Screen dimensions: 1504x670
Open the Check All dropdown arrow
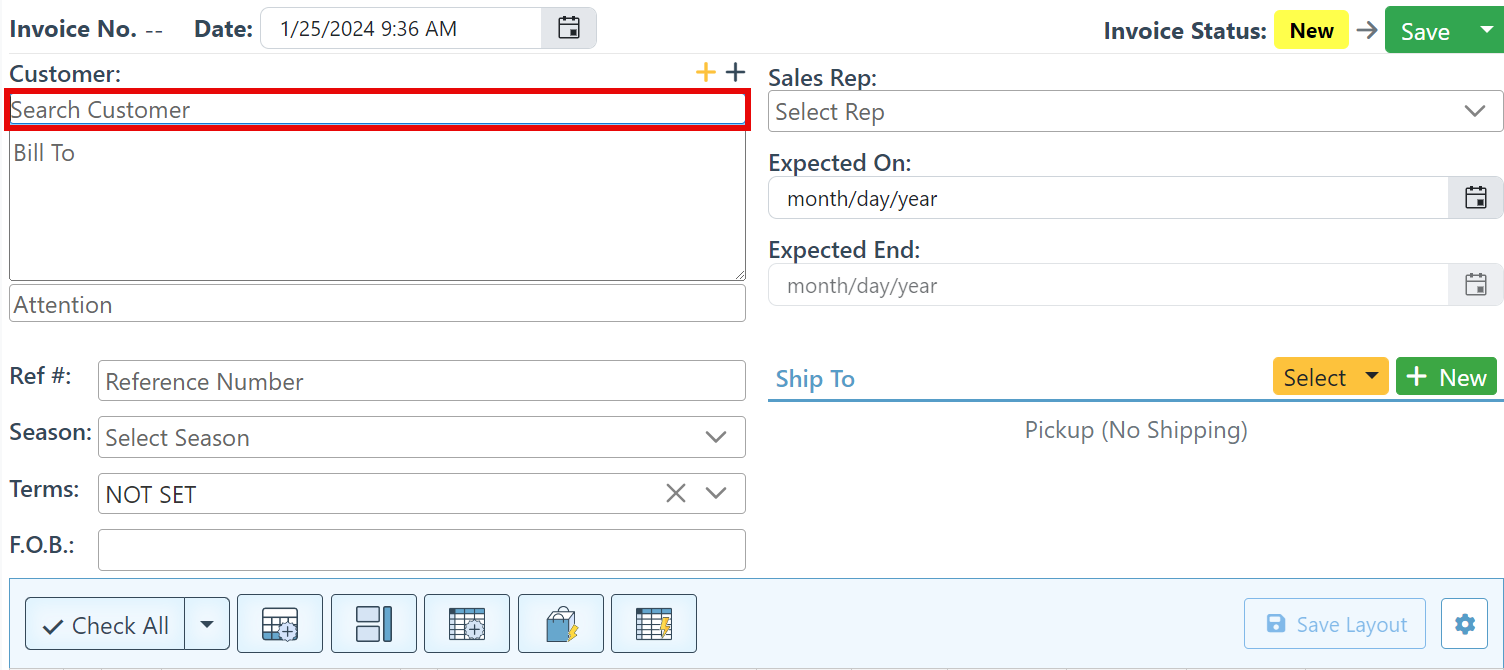click(207, 625)
